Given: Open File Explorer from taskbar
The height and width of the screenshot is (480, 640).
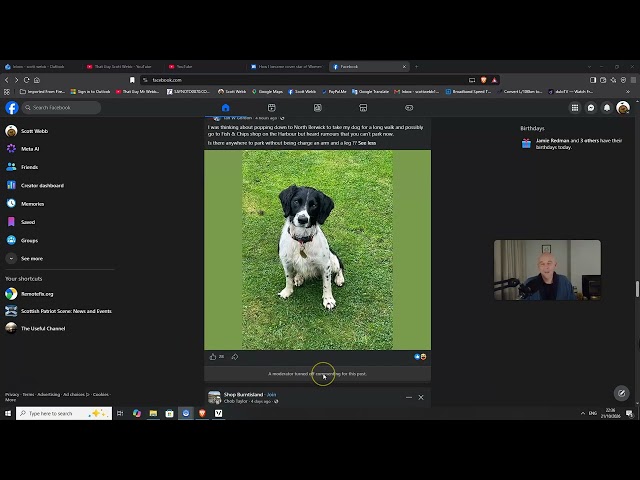Looking at the screenshot, I should click(x=153, y=413).
